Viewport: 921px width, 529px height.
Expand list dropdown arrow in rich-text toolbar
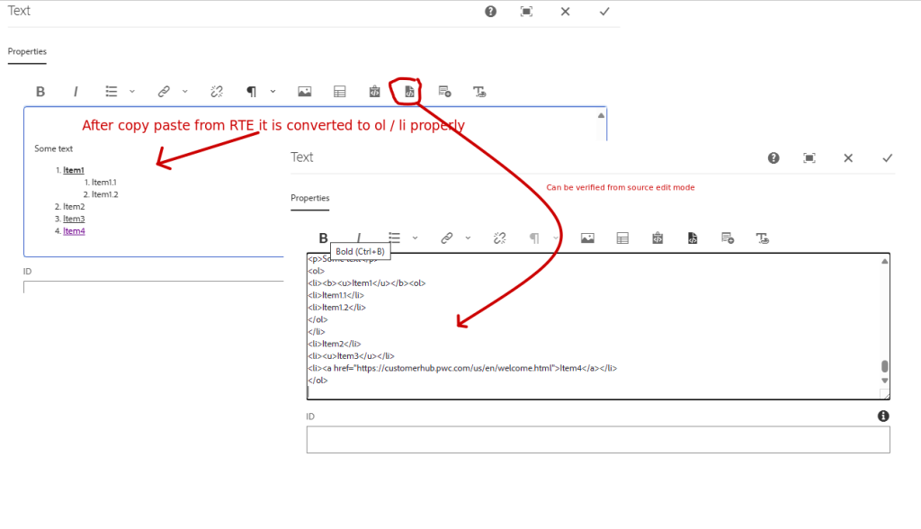[x=132, y=91]
